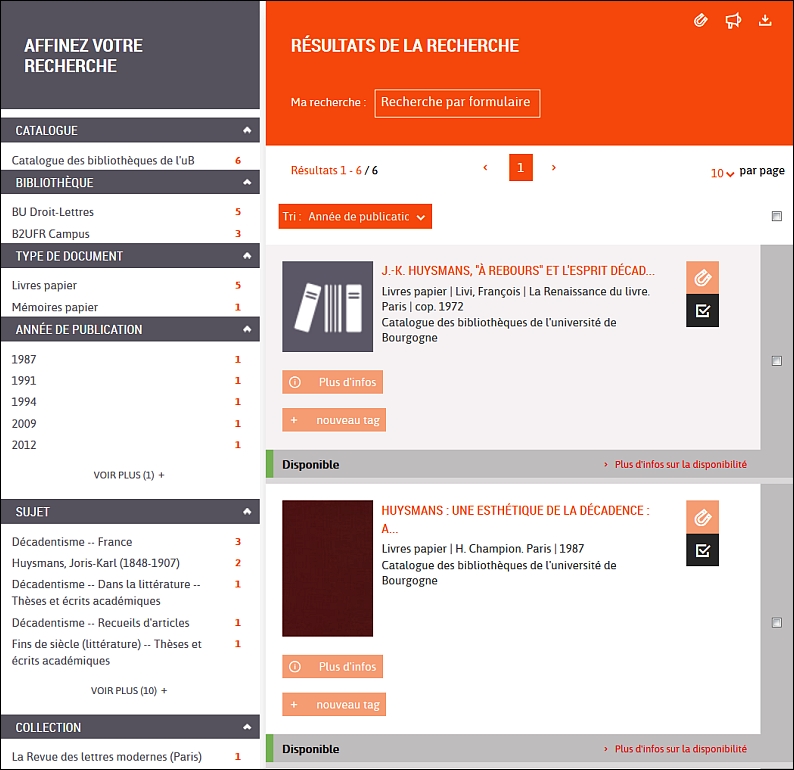Click the paperclip icon on the Livi Huysmans record
Viewport: 794px width, 770px height.
coord(702,277)
